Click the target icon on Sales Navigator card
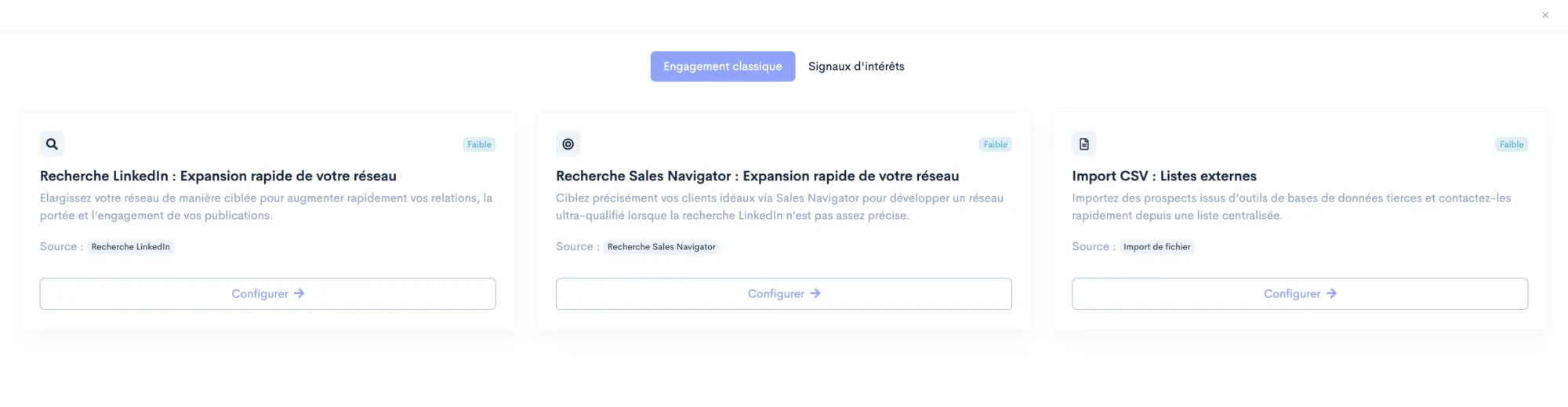Image resolution: width=1568 pixels, height=407 pixels. (568, 144)
